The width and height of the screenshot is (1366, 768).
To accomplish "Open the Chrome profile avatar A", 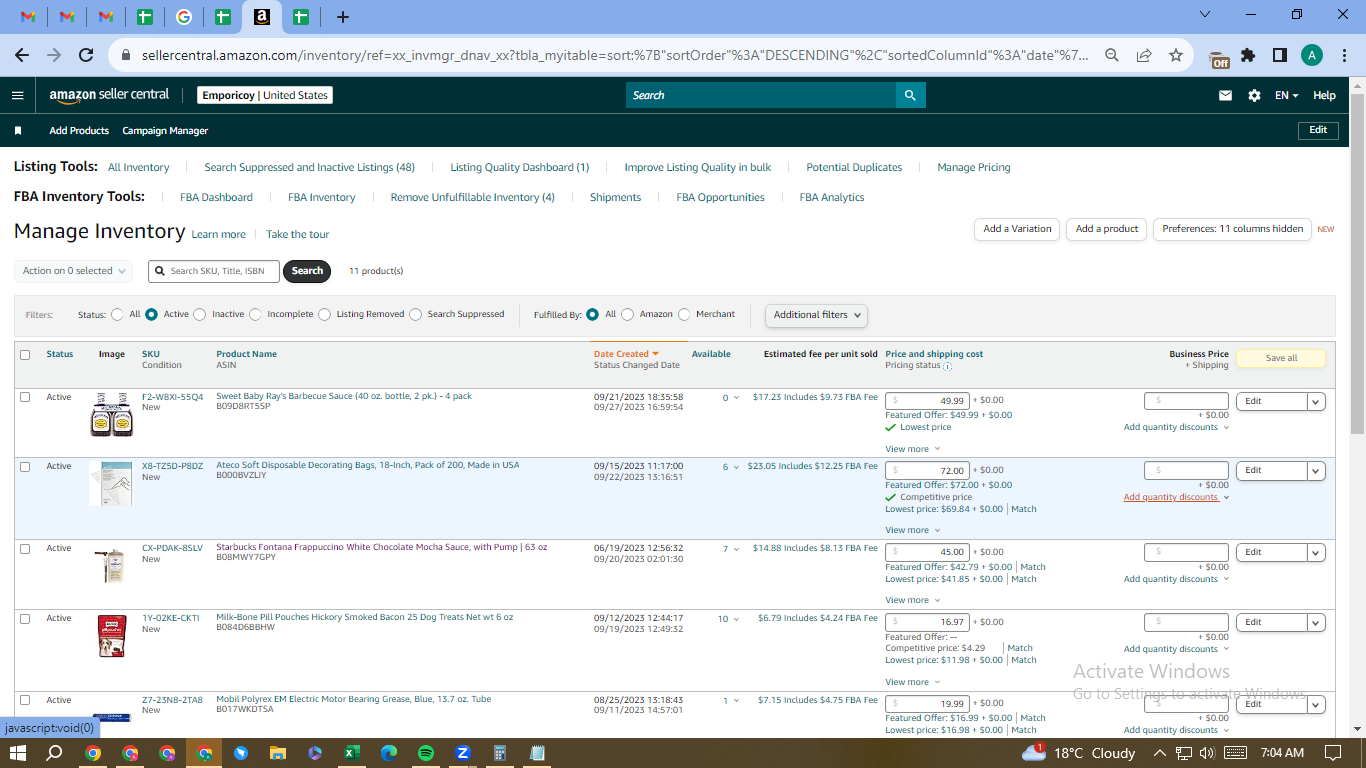I will [1312, 55].
